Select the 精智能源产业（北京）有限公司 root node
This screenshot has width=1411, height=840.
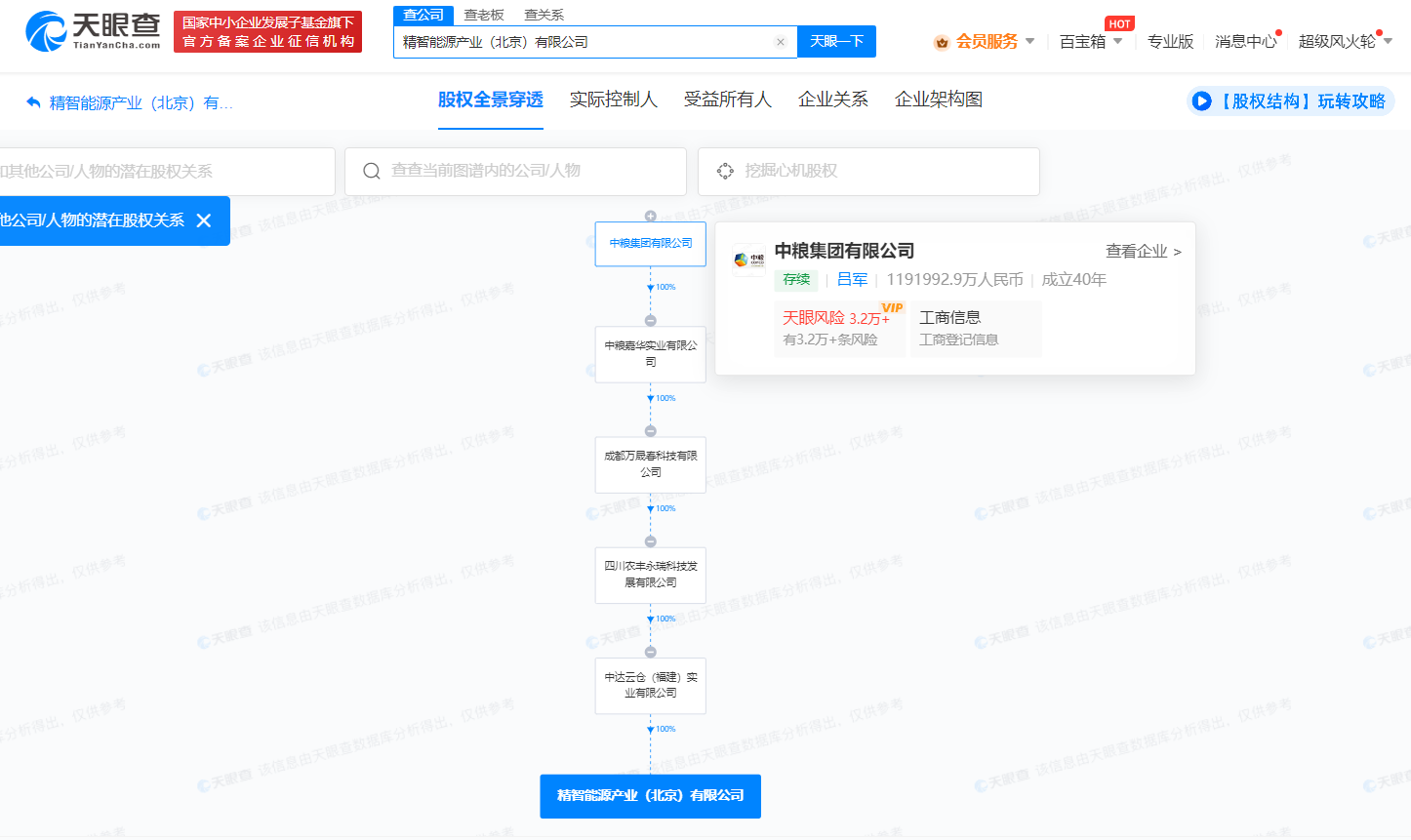click(x=651, y=796)
